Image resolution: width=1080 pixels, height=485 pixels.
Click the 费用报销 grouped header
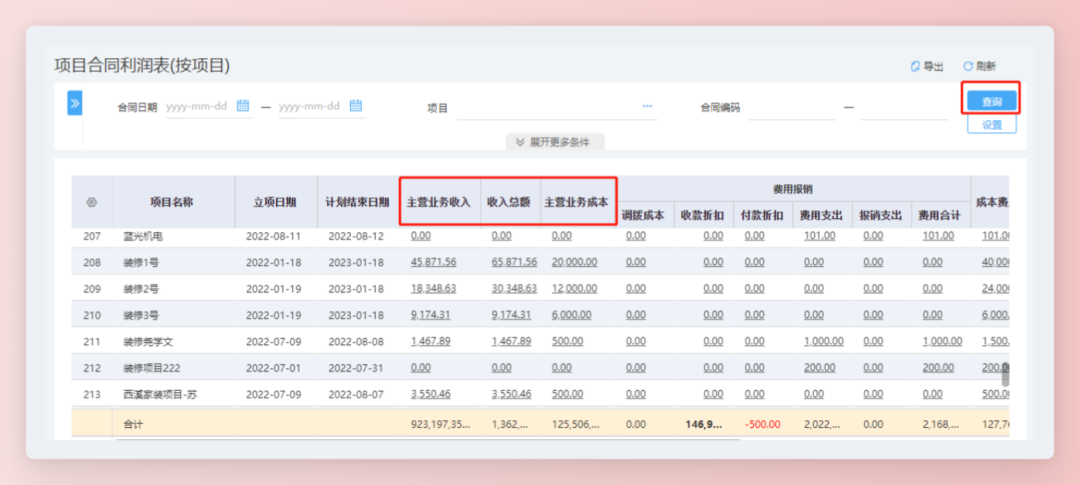[791, 188]
